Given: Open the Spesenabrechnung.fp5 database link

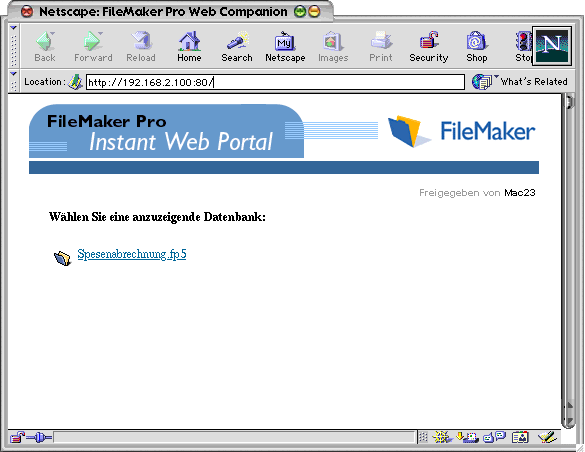Looking at the screenshot, I should point(132,254).
